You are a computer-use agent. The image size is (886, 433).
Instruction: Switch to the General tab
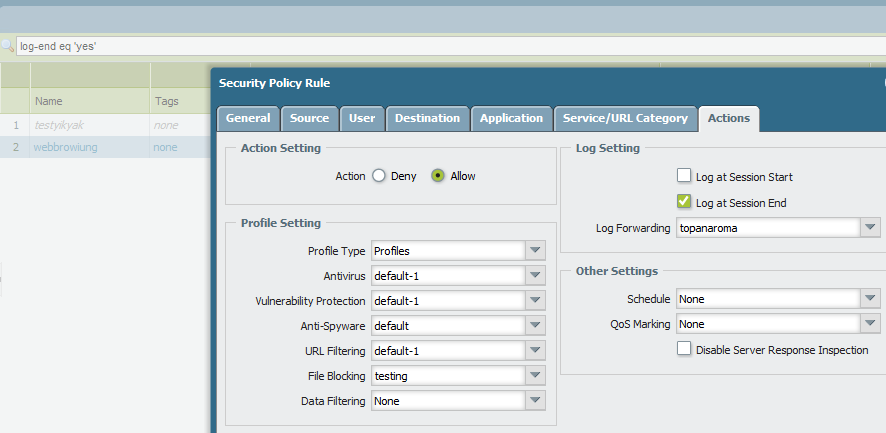[248, 118]
